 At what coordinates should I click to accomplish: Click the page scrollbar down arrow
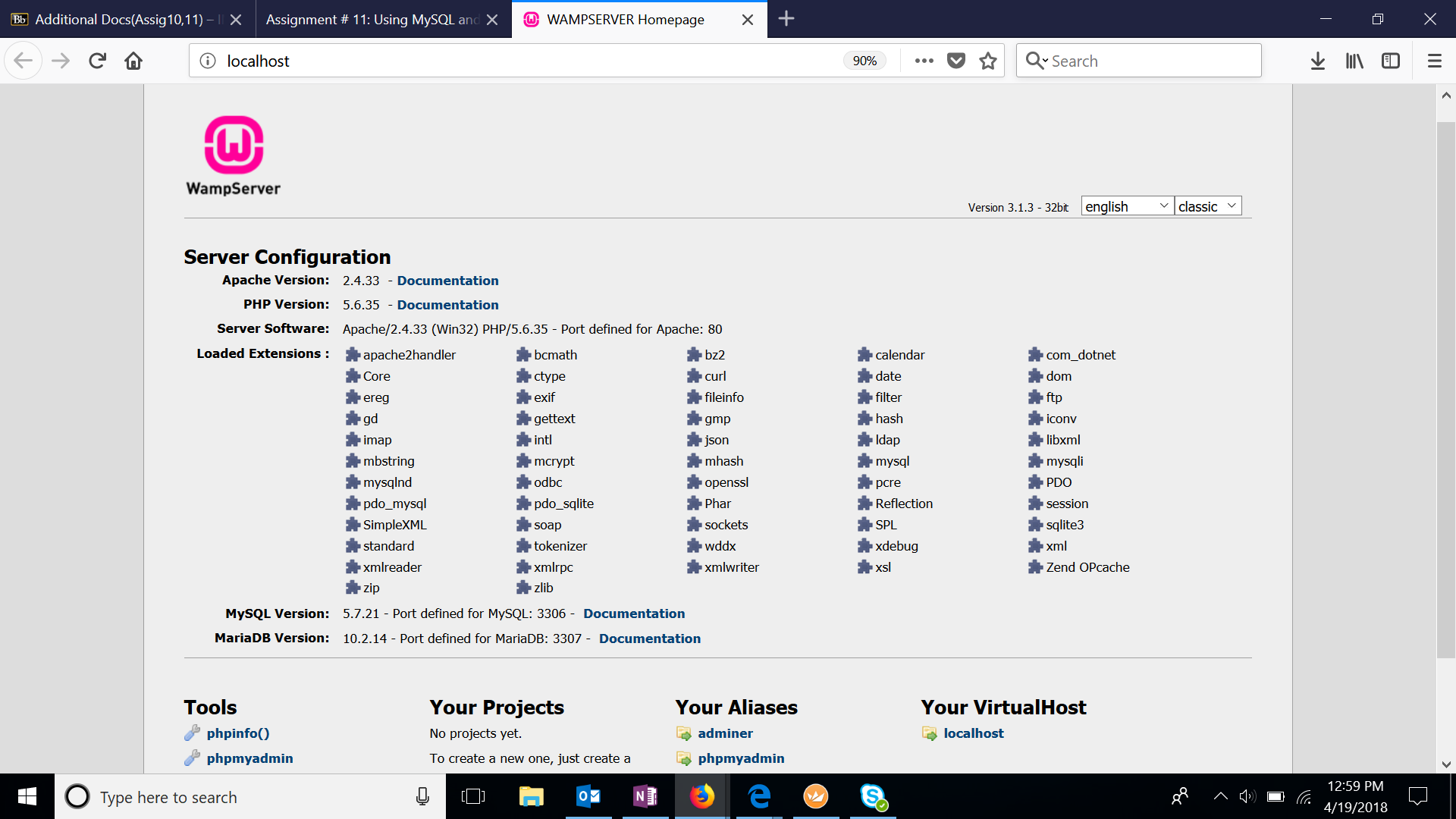pyautogui.click(x=1445, y=764)
